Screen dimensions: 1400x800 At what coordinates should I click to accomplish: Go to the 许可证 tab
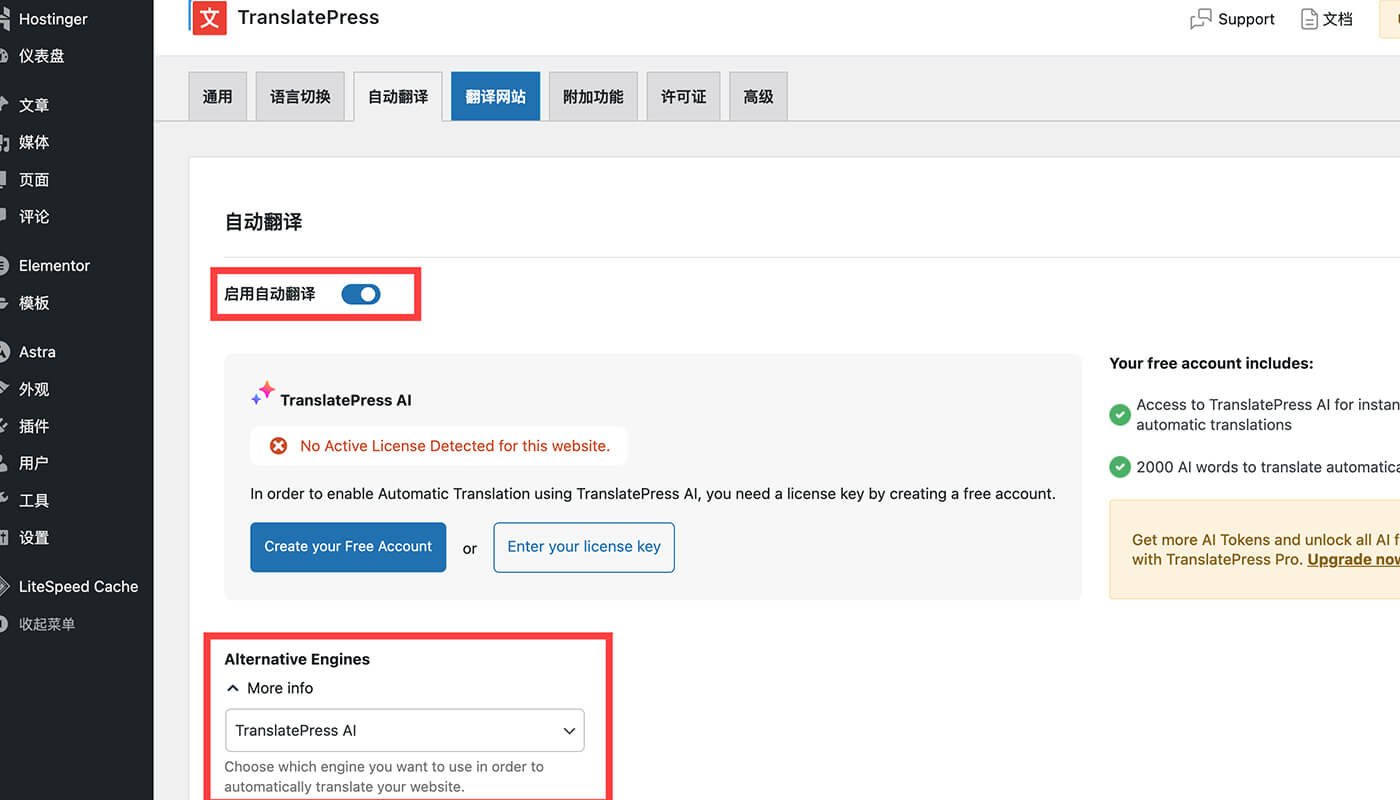coord(683,97)
